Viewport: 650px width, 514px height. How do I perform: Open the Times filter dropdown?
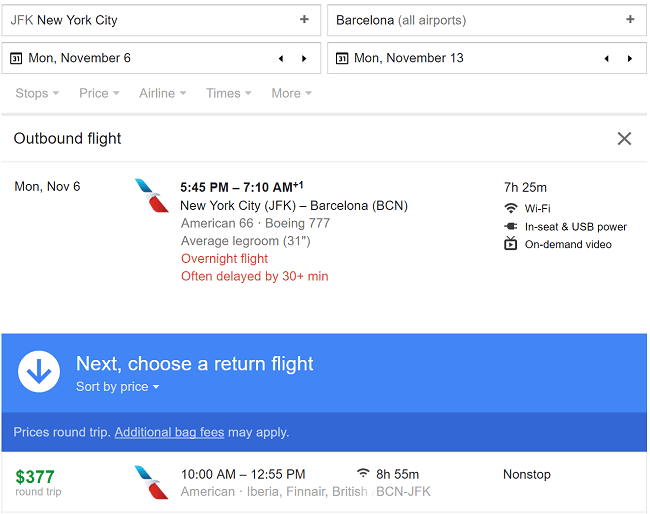point(229,93)
